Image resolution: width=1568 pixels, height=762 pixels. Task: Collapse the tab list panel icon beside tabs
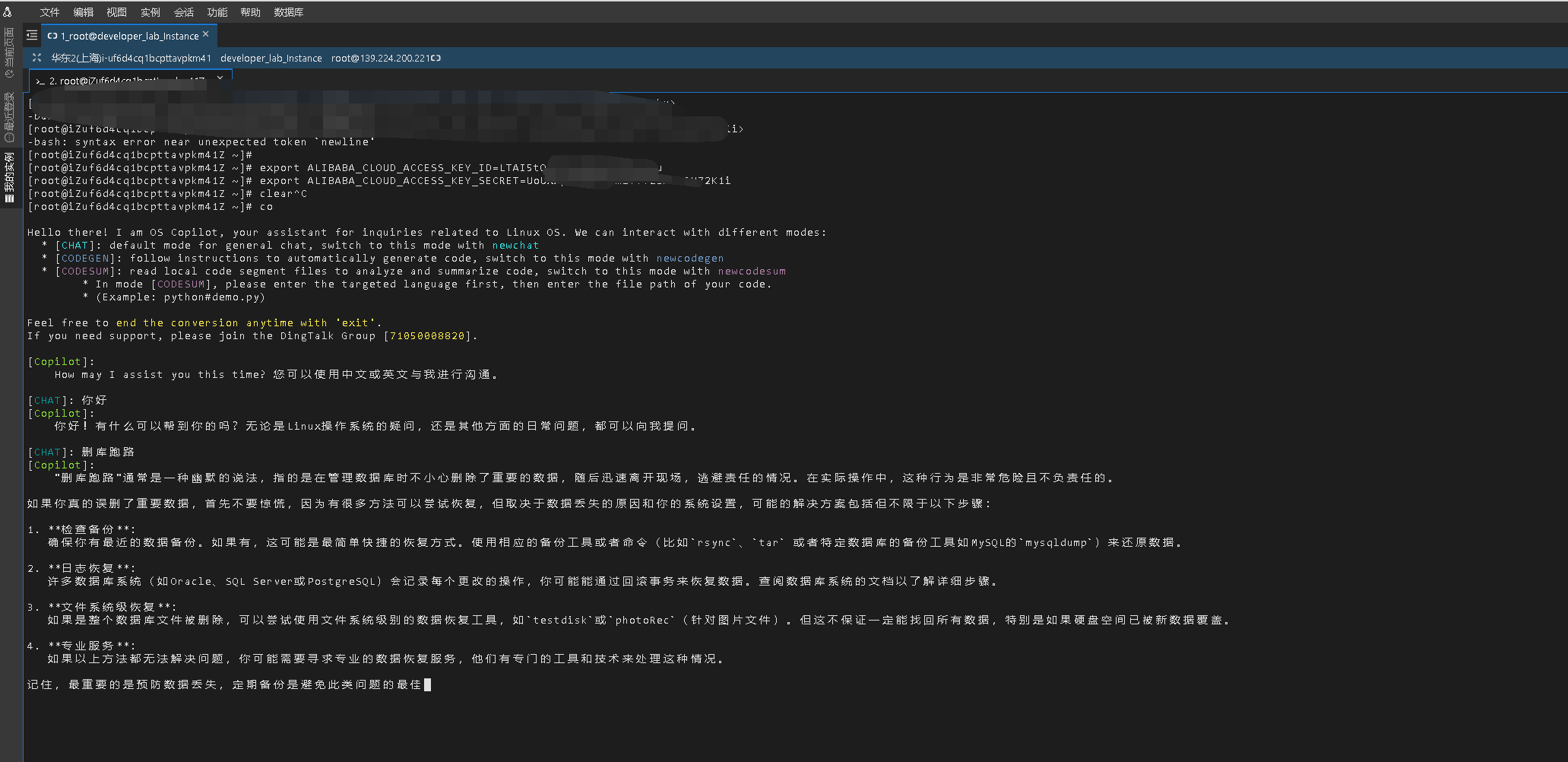click(31, 35)
